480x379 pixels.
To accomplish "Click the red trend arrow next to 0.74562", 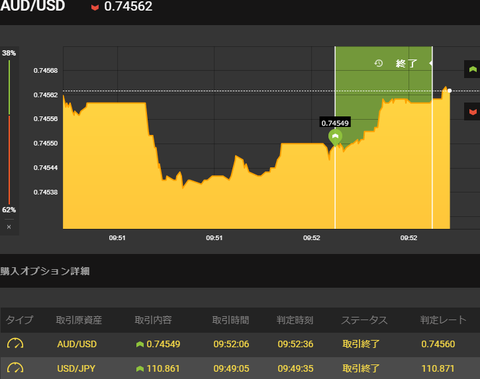I will tap(95, 7).
